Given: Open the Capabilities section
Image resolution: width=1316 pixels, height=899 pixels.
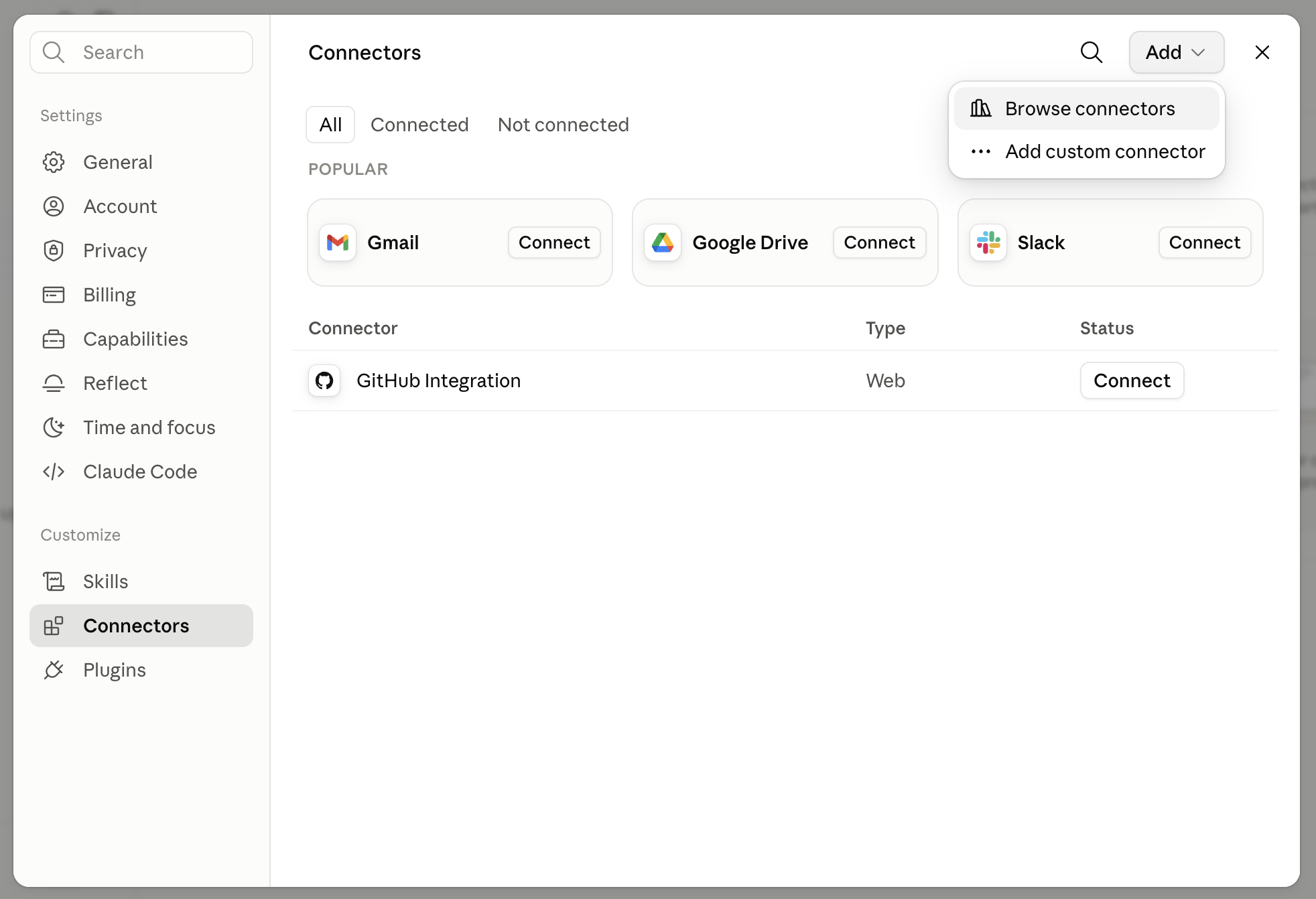Looking at the screenshot, I should click(x=141, y=339).
